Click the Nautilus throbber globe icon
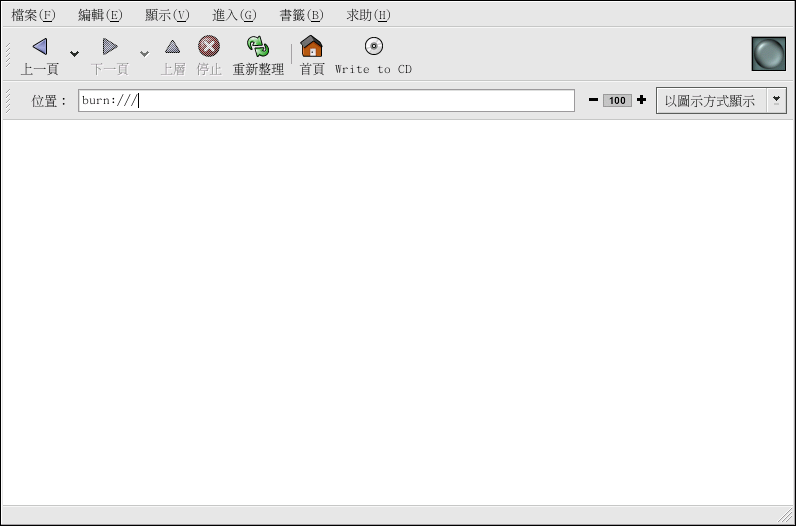The image size is (796, 526). [768, 54]
